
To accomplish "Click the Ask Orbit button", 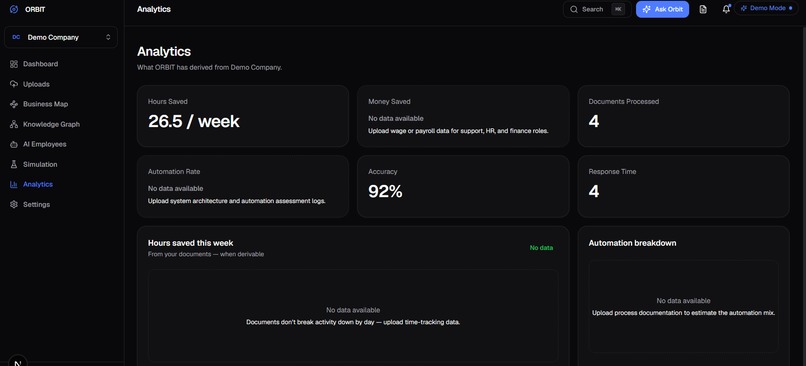I will [x=662, y=9].
